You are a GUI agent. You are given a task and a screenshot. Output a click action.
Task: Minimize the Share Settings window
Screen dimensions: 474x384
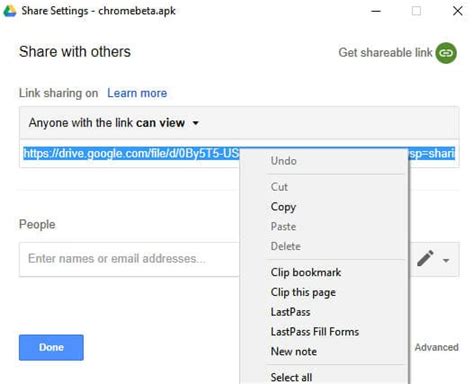(376, 11)
